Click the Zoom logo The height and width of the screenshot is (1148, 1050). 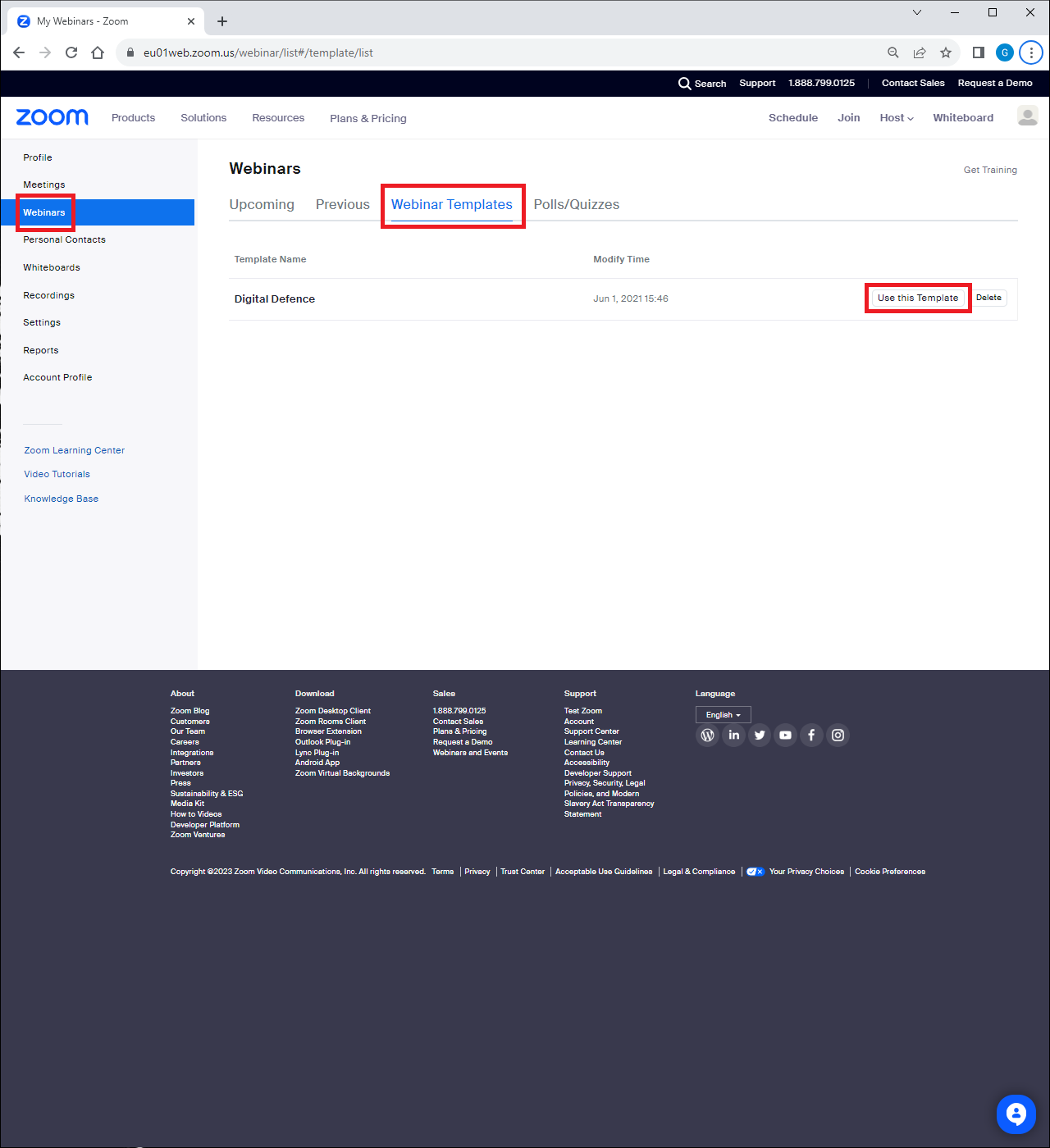[x=52, y=117]
